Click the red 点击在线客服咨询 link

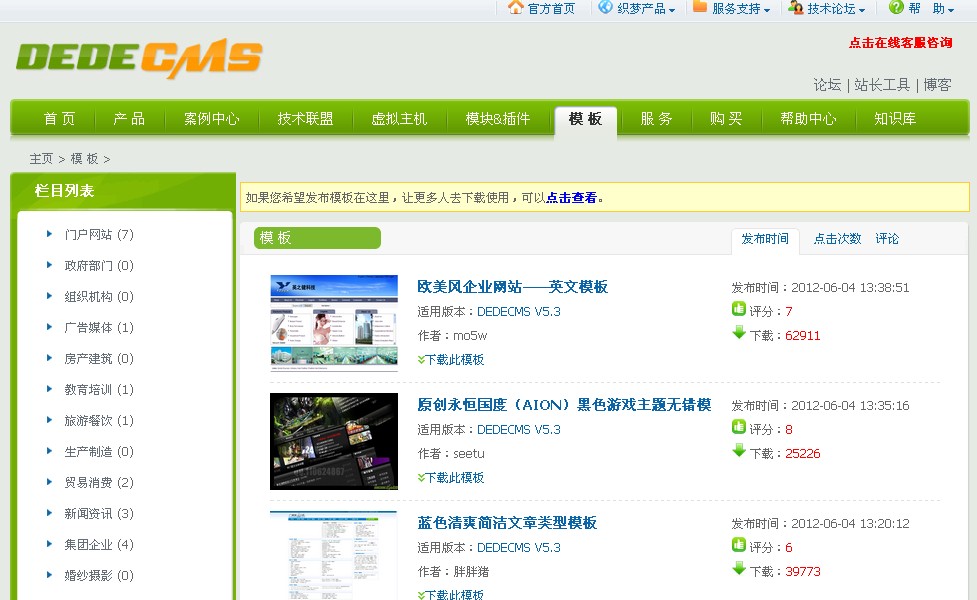900,42
